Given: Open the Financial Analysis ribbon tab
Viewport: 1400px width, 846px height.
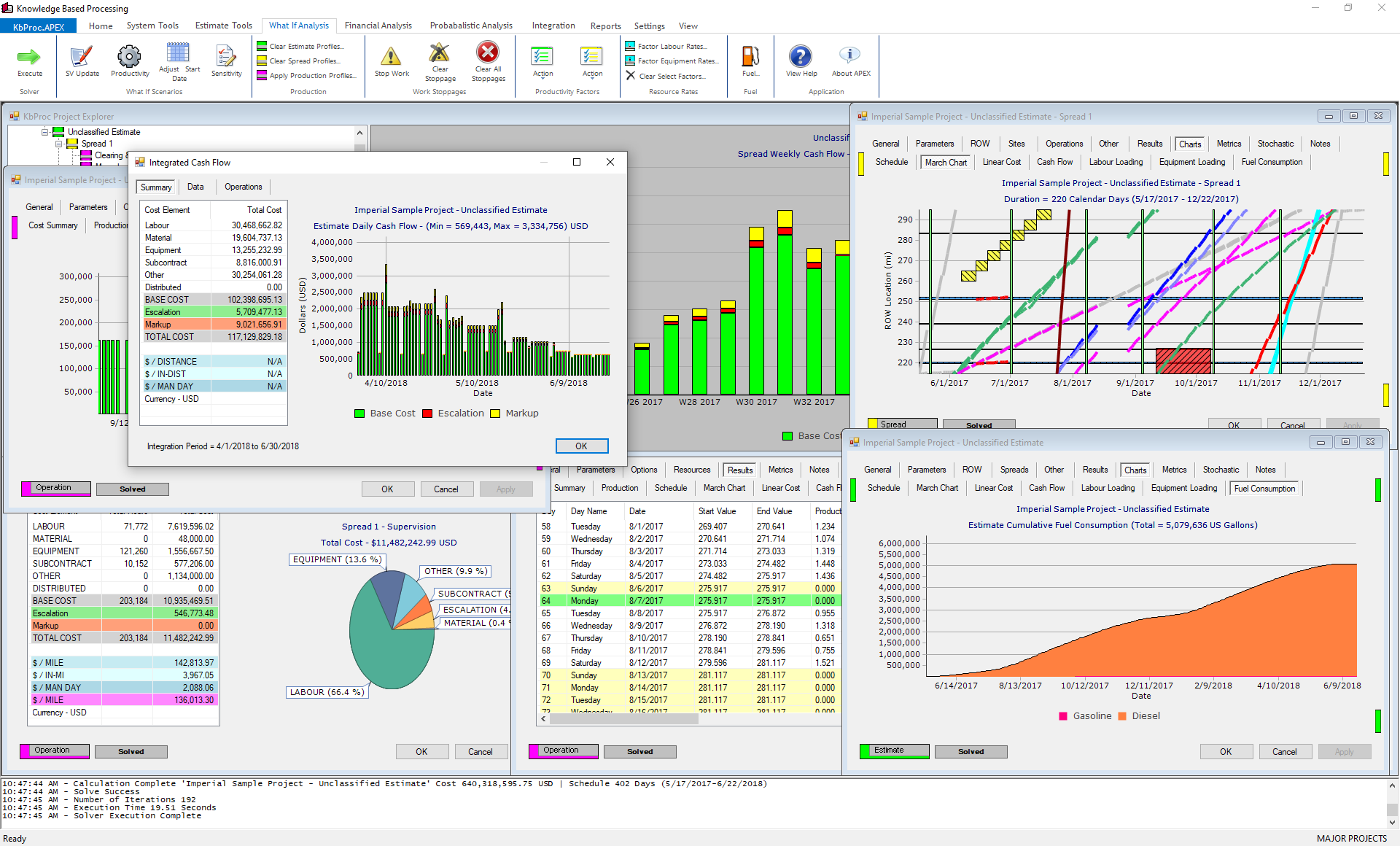Looking at the screenshot, I should coord(378,26).
